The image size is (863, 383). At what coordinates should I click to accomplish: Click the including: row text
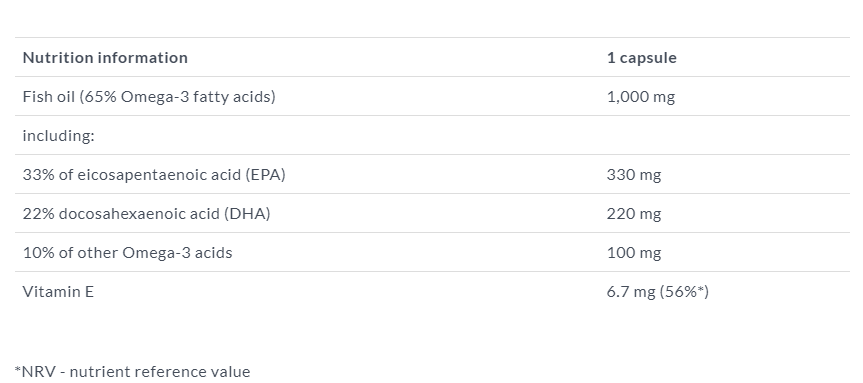tap(58, 136)
